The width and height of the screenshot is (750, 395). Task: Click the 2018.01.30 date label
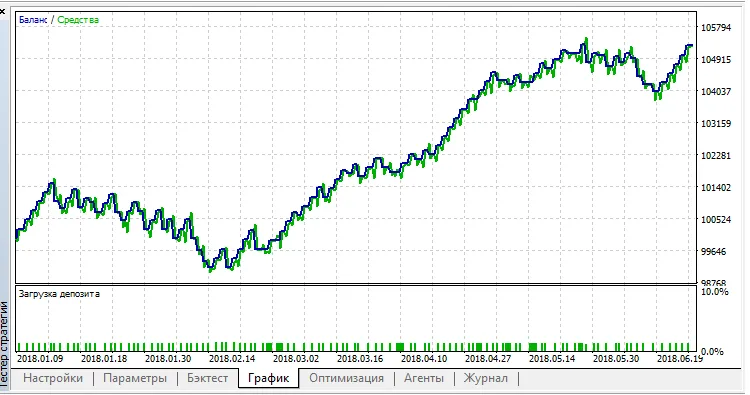168,358
